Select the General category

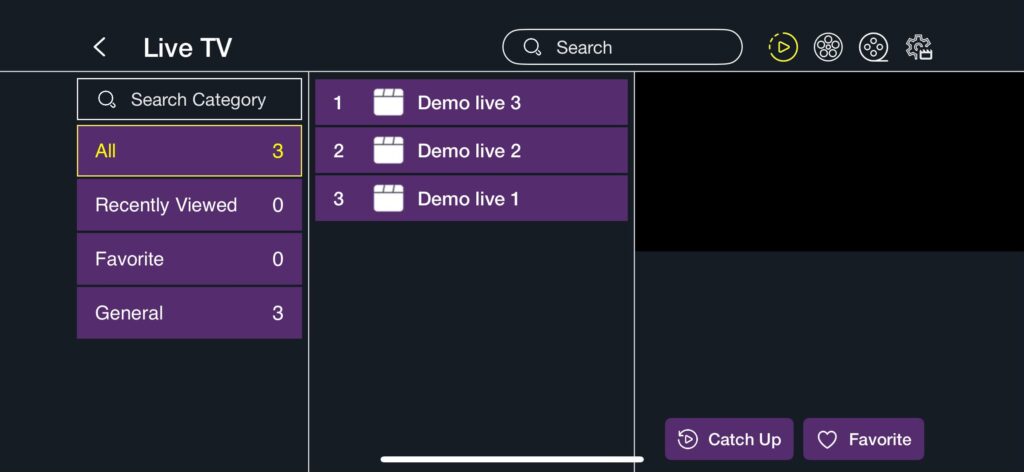click(189, 313)
